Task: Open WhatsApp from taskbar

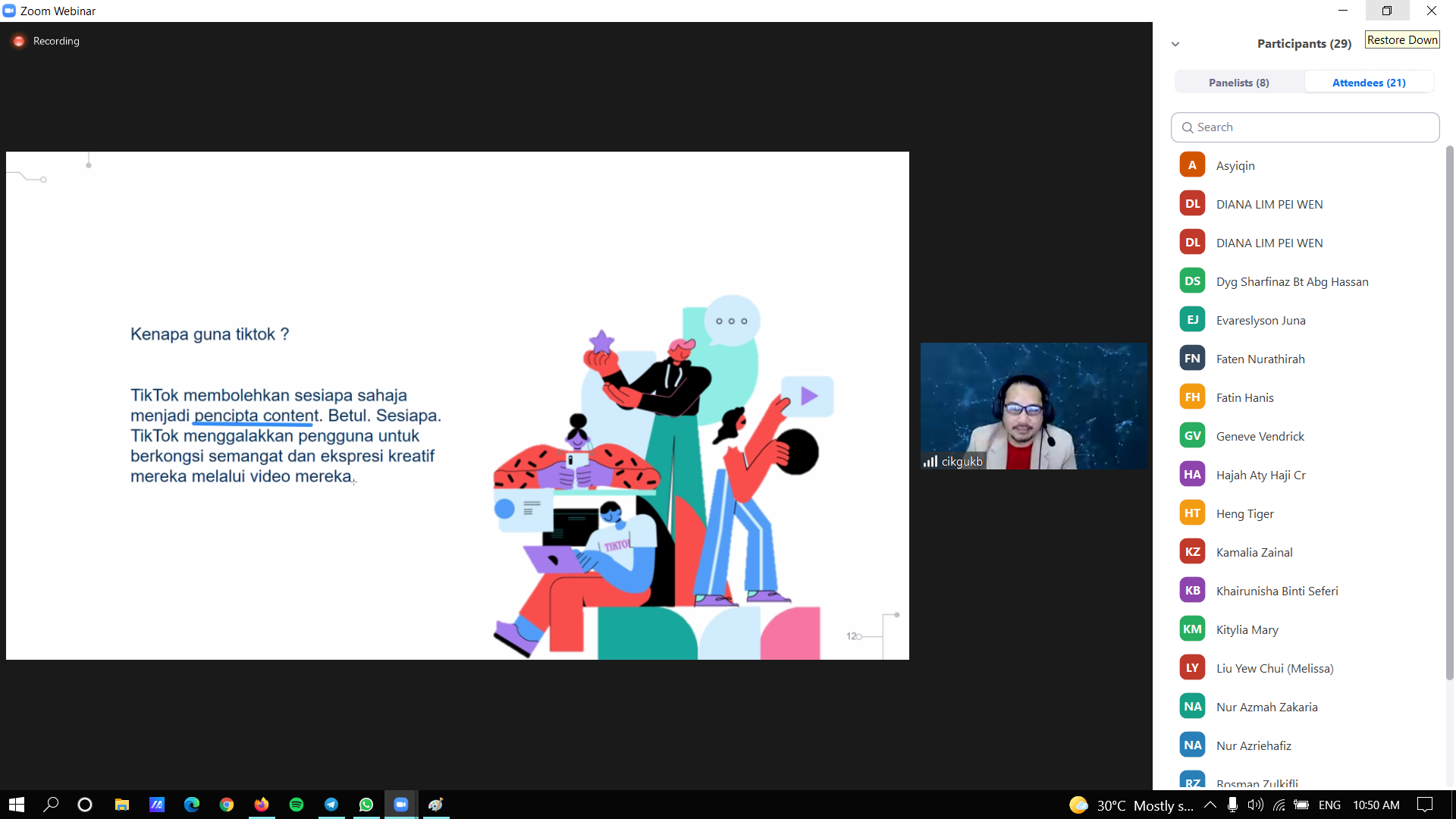Action: [x=366, y=805]
